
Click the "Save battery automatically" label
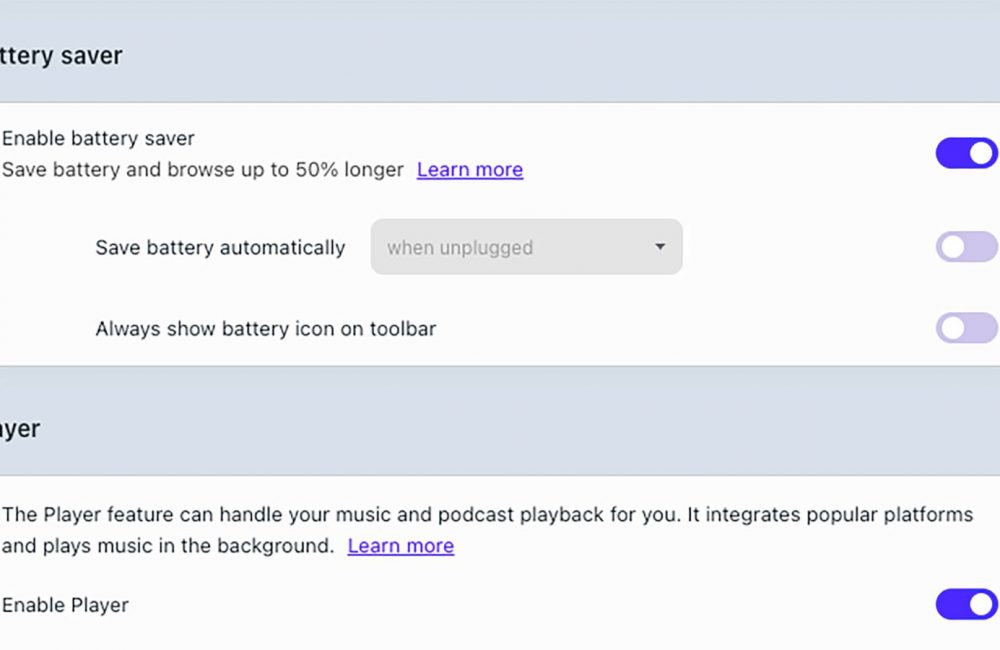coord(220,248)
